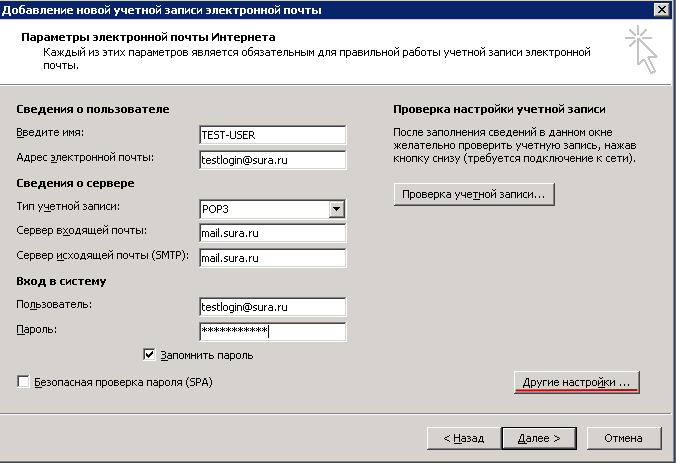
Task: Click the 'Тип учетной записи' label
Action: tap(68, 206)
